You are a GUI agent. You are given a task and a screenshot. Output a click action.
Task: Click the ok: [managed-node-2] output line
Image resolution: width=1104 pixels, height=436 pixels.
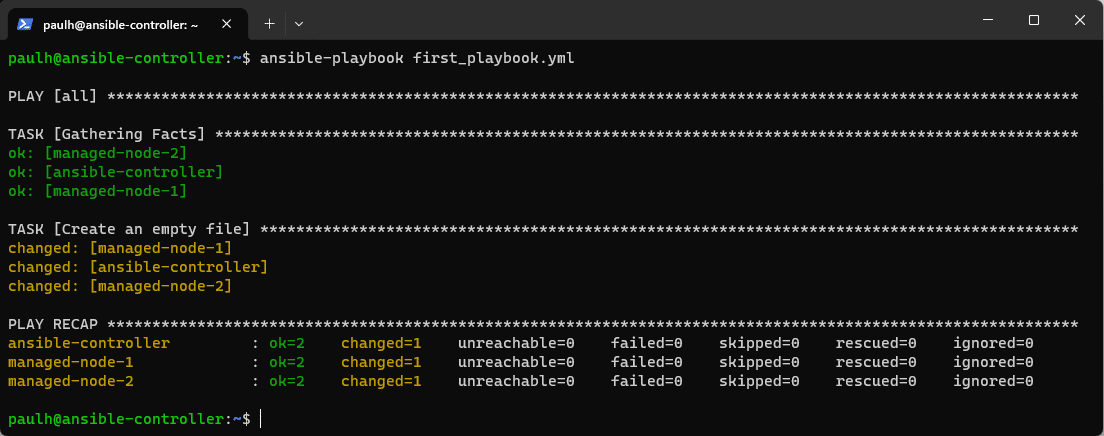point(98,153)
